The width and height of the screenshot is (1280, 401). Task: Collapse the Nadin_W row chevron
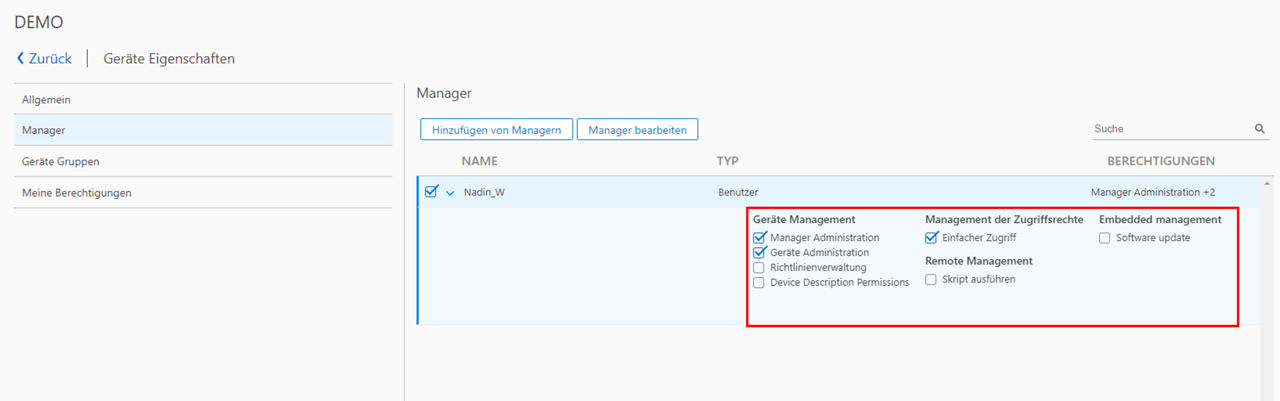point(450,193)
